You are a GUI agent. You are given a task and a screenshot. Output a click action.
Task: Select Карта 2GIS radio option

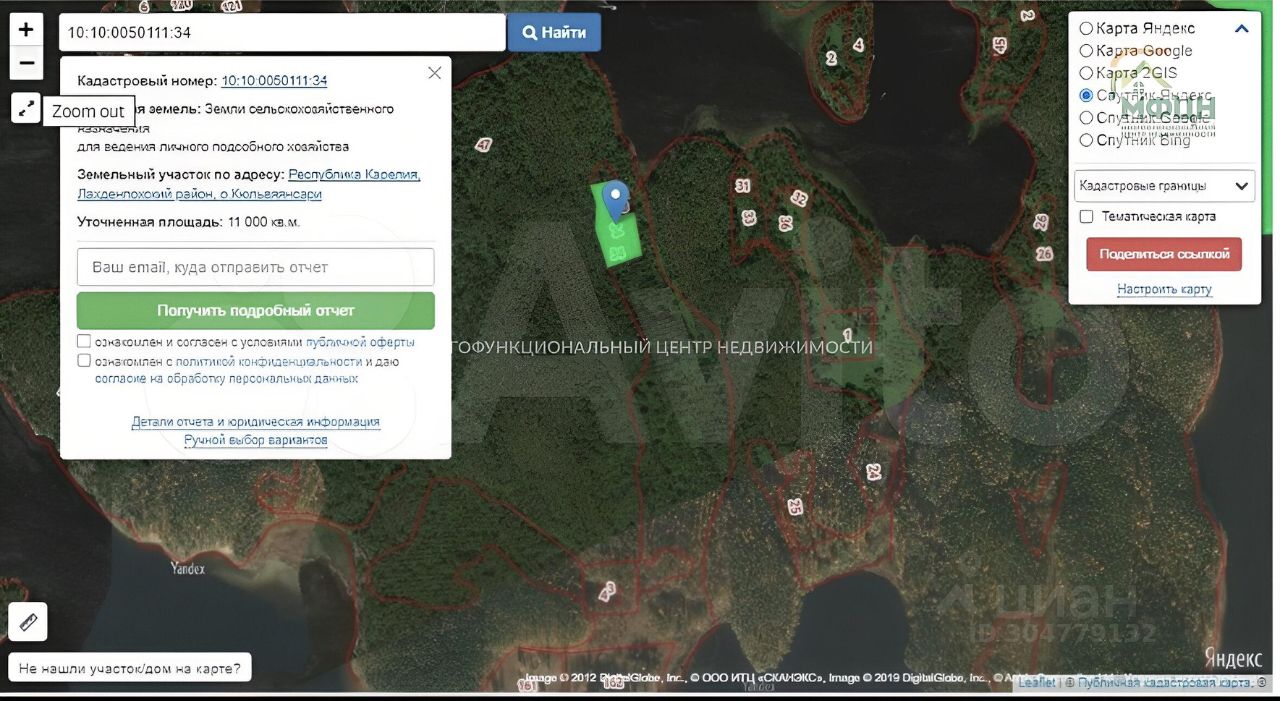click(x=1086, y=73)
